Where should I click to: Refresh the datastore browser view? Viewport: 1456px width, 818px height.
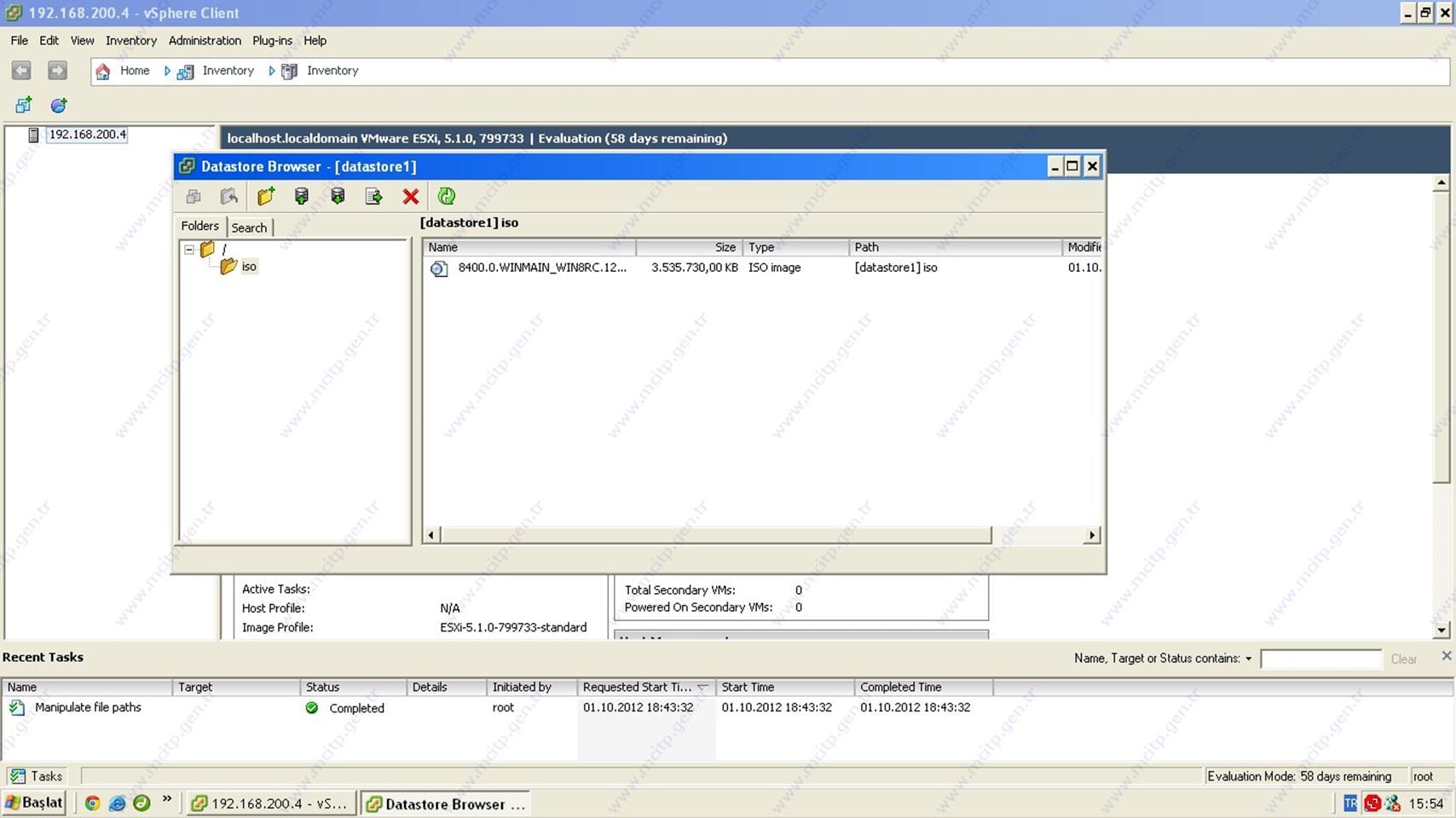[447, 197]
